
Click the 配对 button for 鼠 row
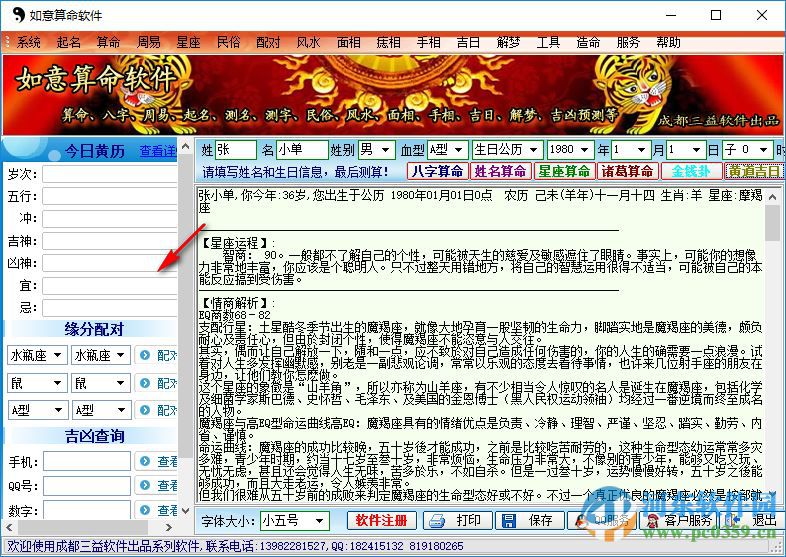(x=156, y=383)
